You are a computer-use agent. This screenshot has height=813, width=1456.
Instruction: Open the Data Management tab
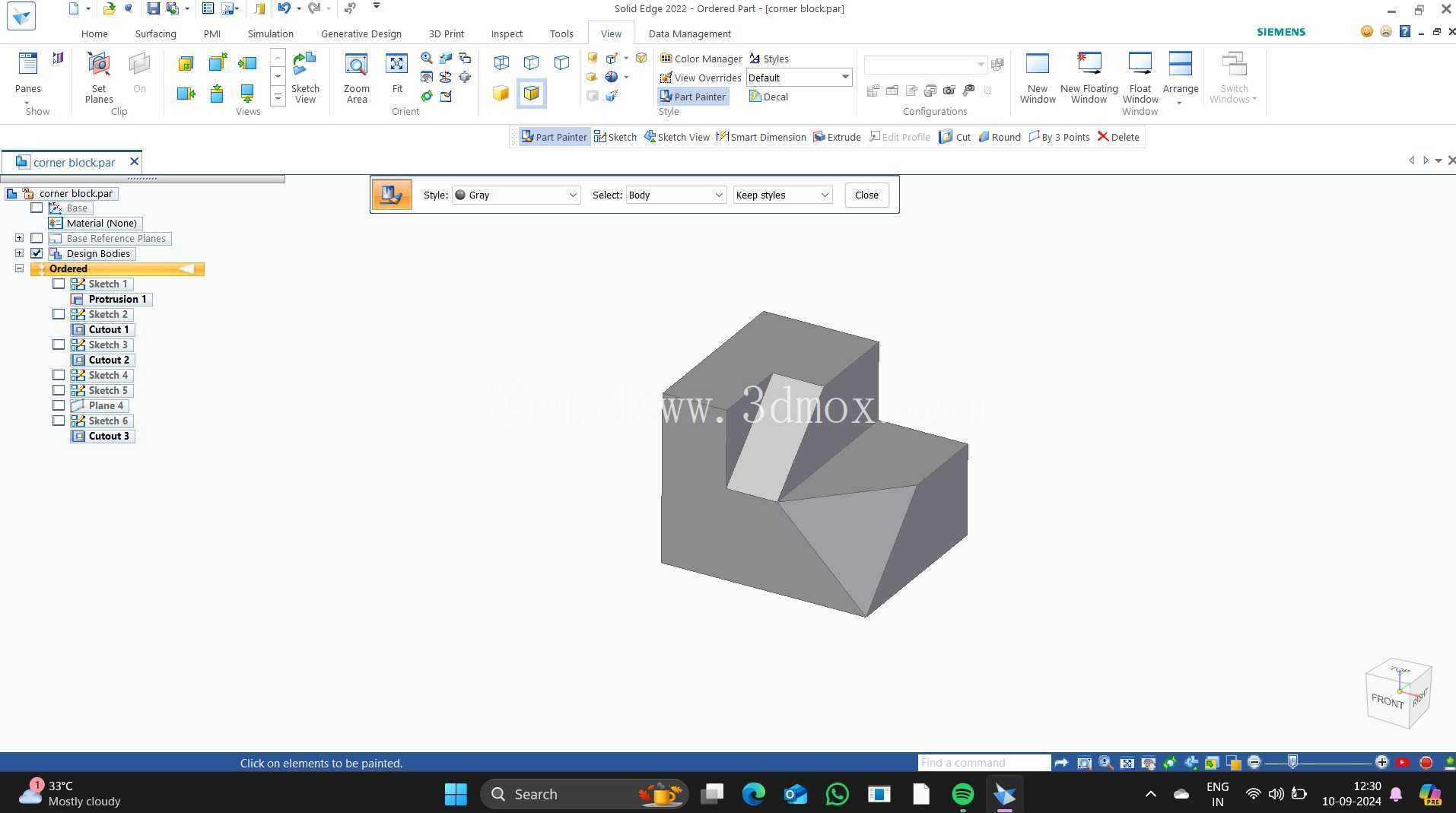[689, 33]
